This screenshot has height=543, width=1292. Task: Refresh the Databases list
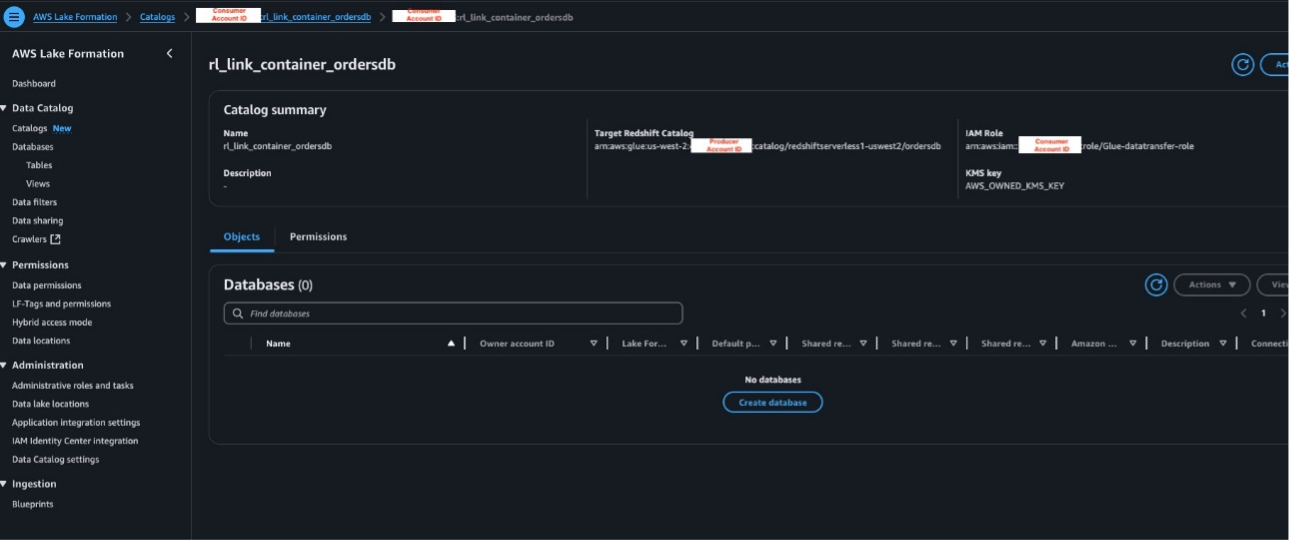[x=1156, y=285]
